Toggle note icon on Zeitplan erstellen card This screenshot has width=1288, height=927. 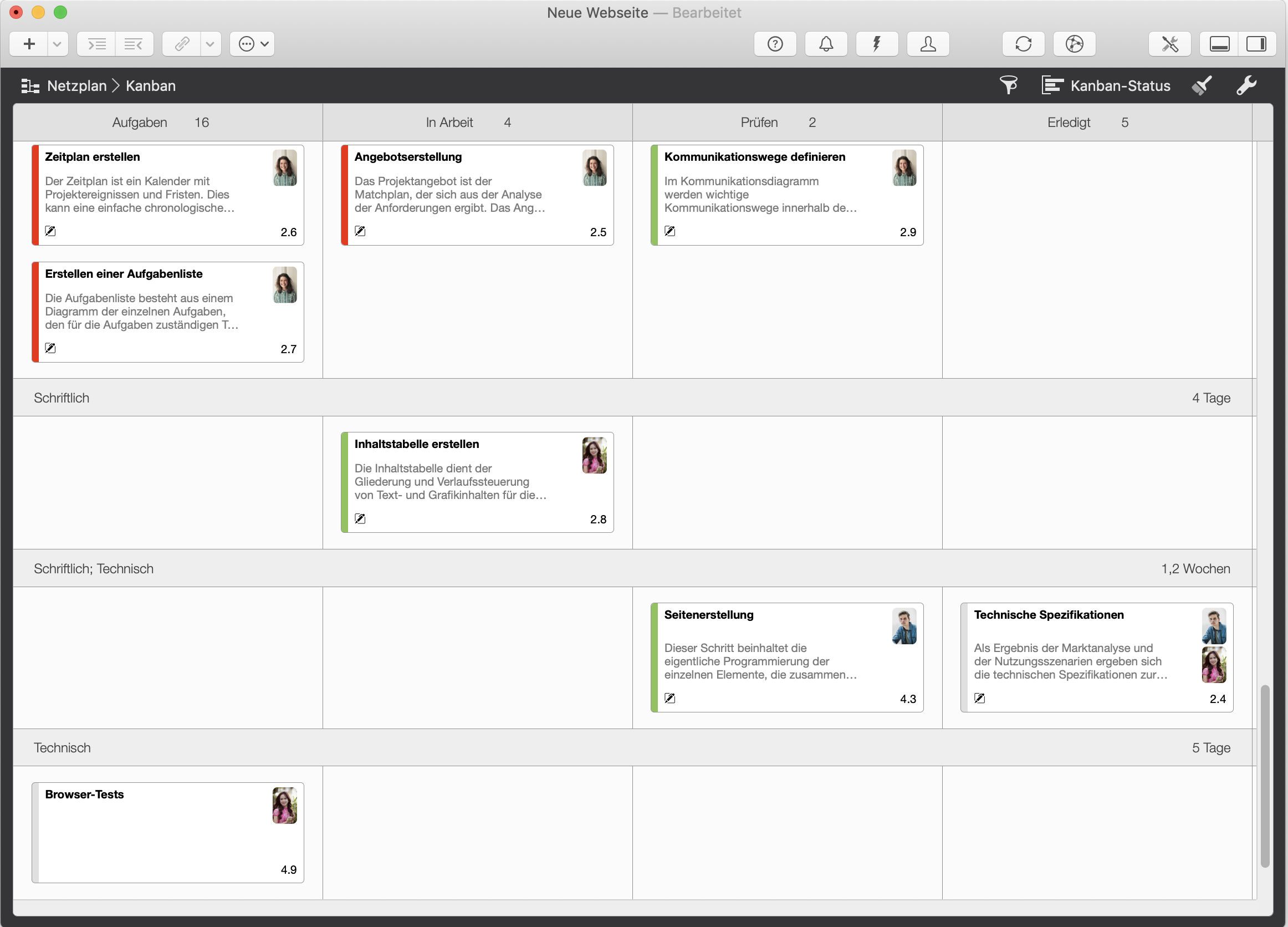click(50, 231)
